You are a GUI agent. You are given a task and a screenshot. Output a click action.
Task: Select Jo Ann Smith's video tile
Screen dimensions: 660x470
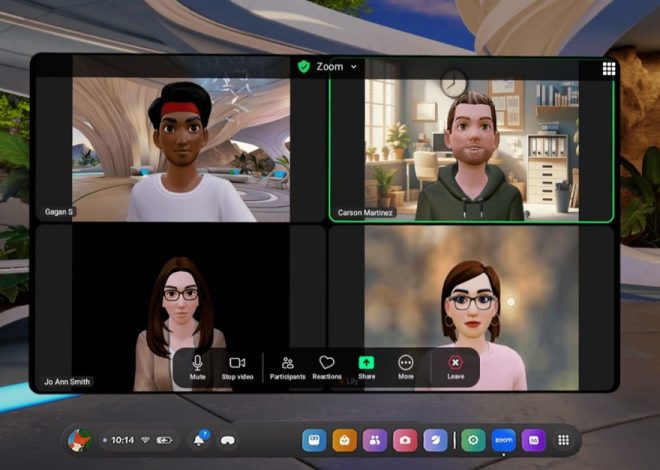pyautogui.click(x=181, y=309)
